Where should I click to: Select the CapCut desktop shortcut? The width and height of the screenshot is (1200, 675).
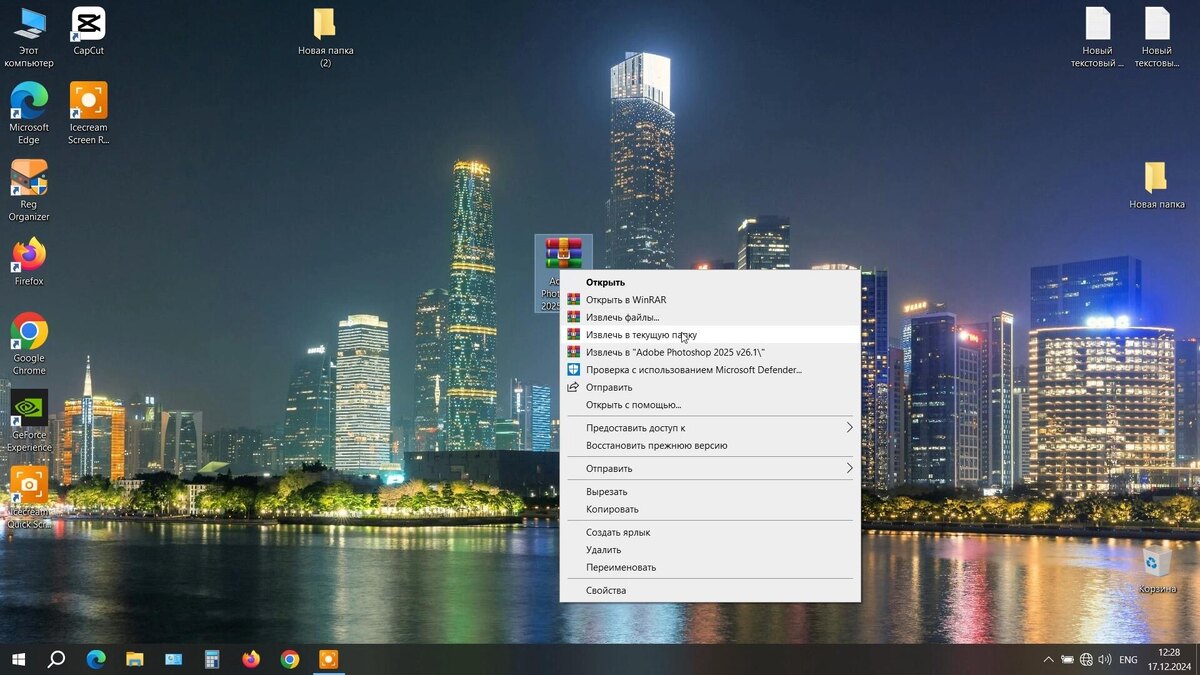(89, 31)
